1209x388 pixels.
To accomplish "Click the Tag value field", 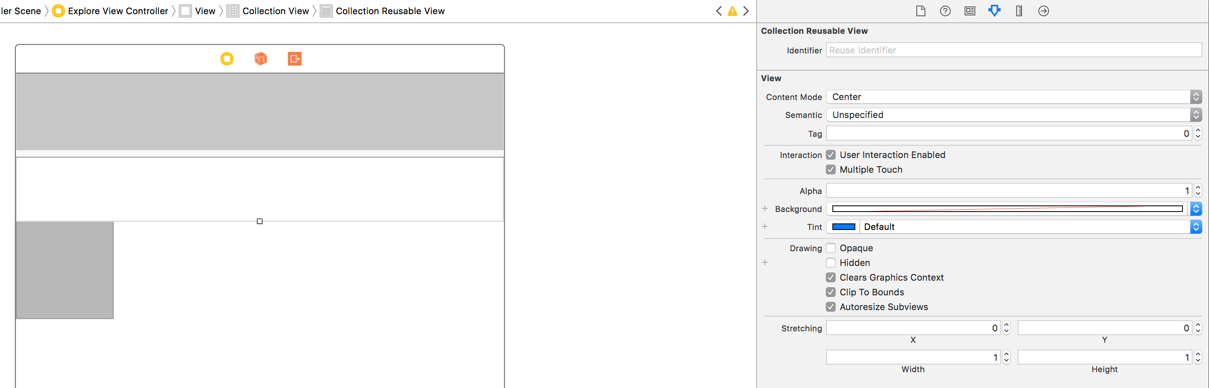I will pos(1009,133).
